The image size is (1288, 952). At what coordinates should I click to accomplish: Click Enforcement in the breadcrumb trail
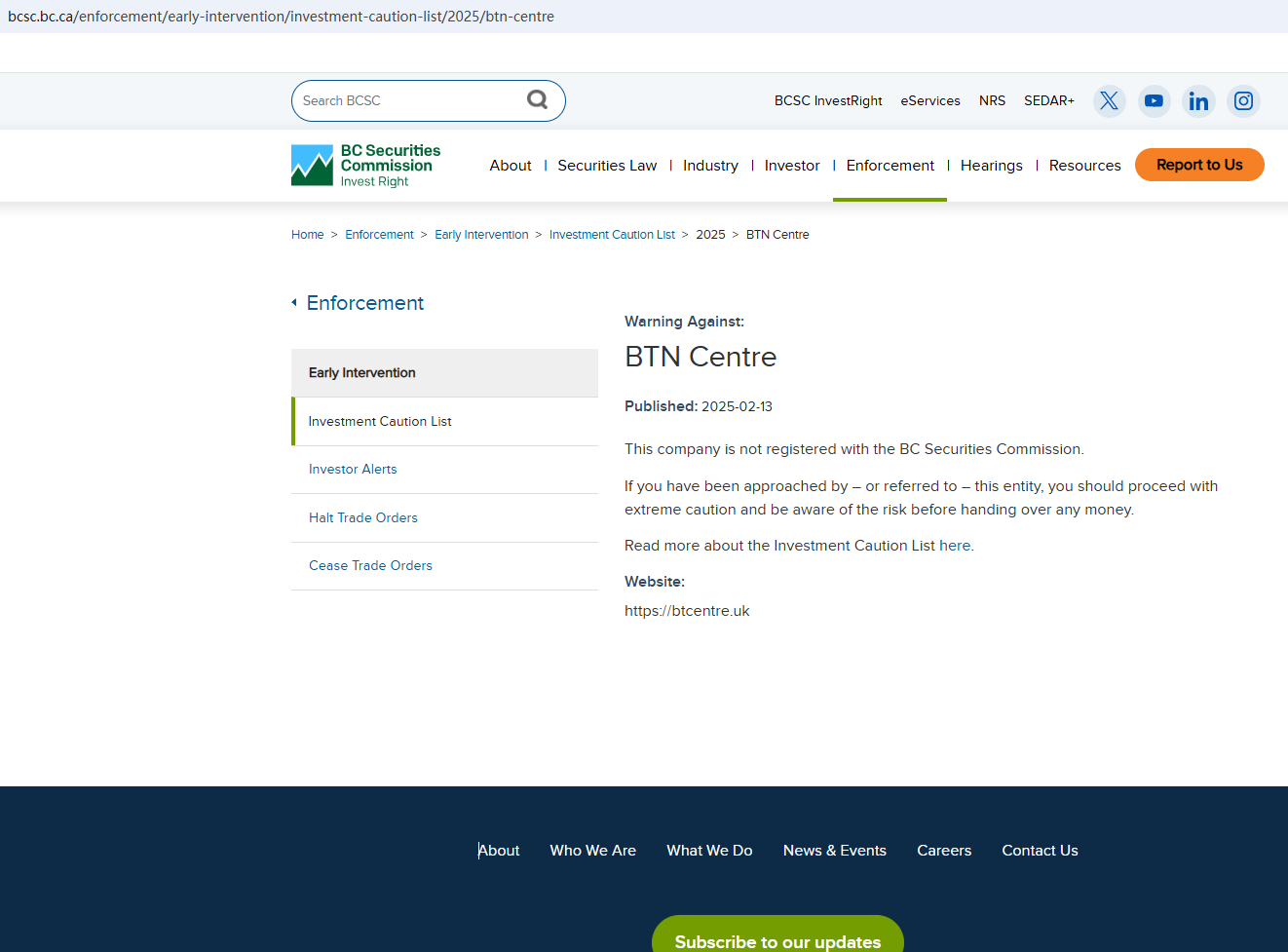click(x=379, y=235)
